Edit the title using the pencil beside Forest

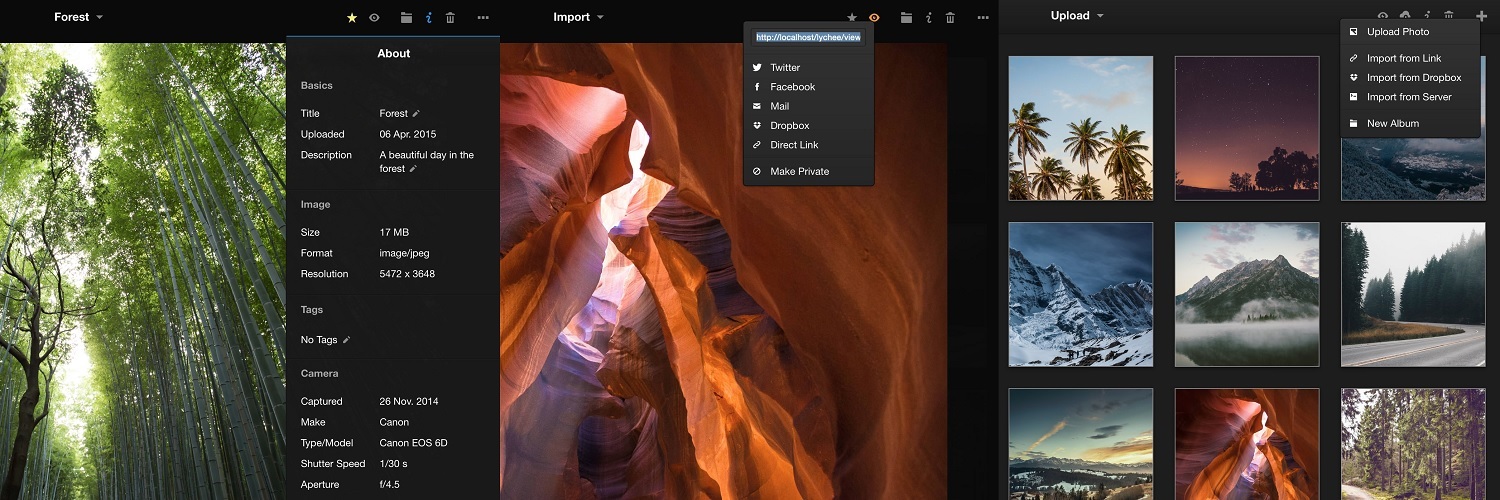point(416,114)
